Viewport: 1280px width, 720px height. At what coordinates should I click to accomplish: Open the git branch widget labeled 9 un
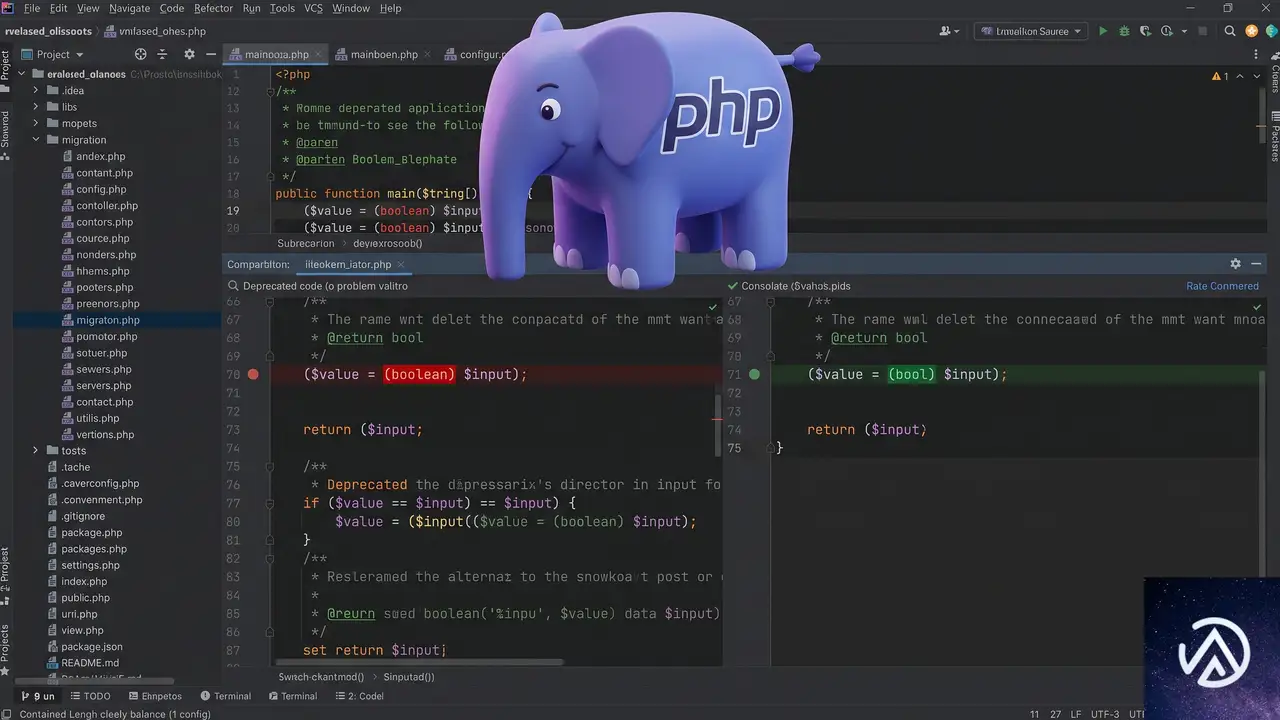click(x=38, y=696)
